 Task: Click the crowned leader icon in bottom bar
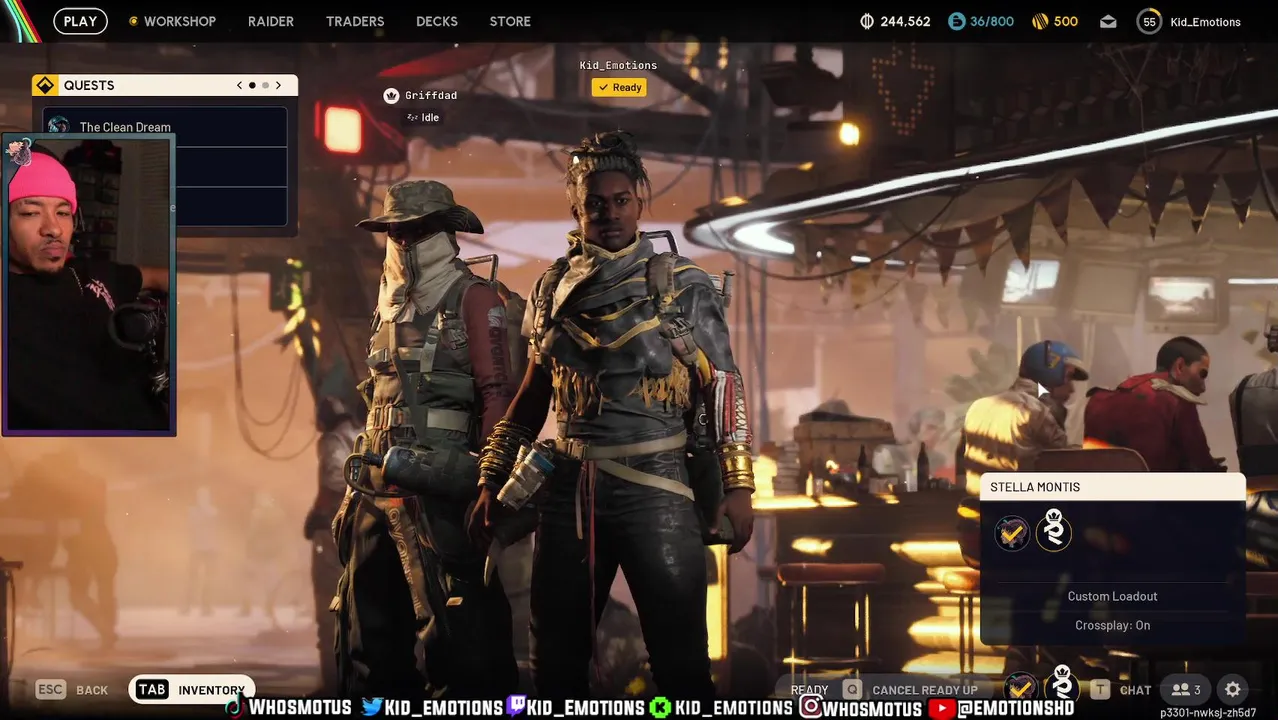[x=1062, y=685]
